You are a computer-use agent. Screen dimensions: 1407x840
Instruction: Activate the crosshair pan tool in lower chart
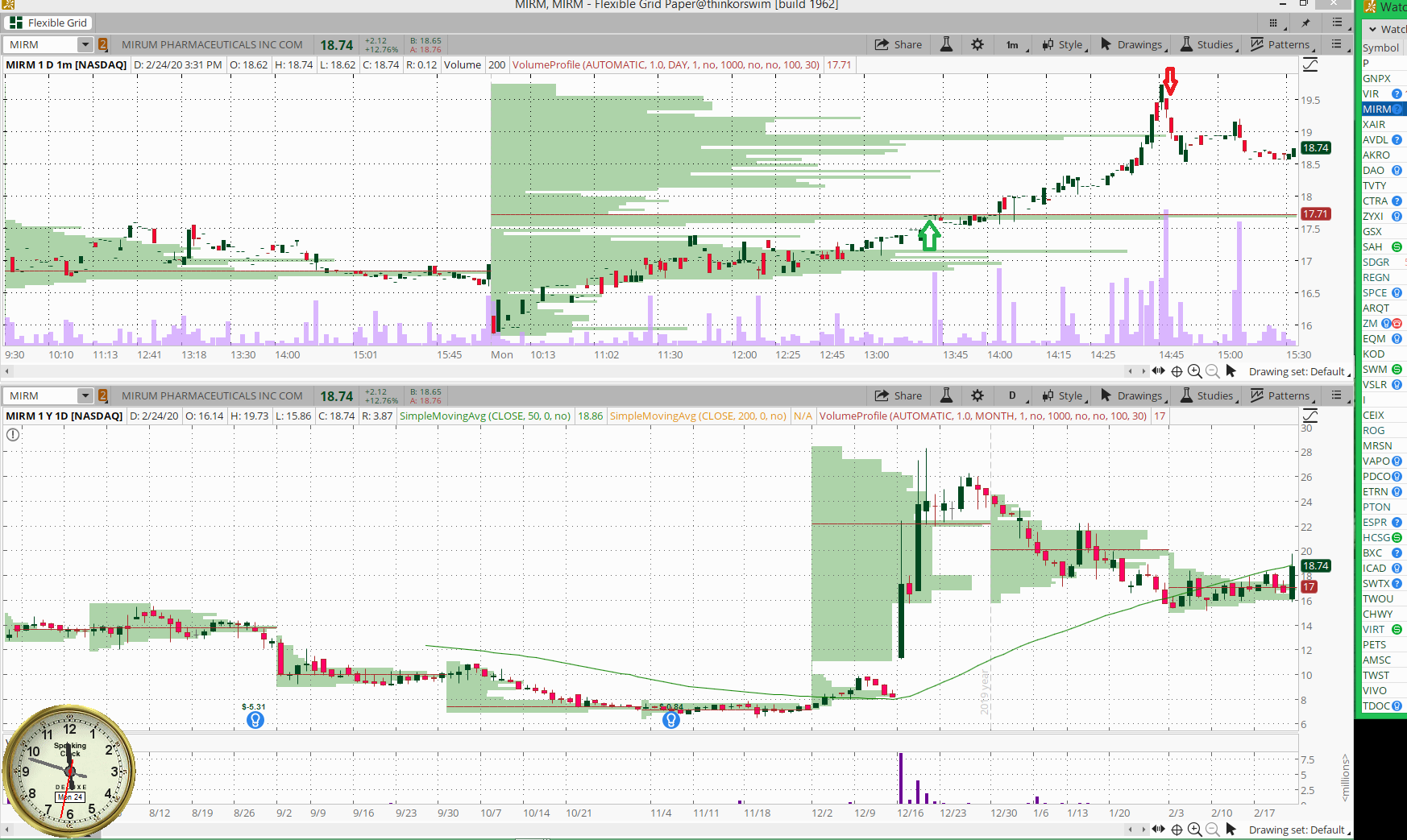click(x=1177, y=830)
